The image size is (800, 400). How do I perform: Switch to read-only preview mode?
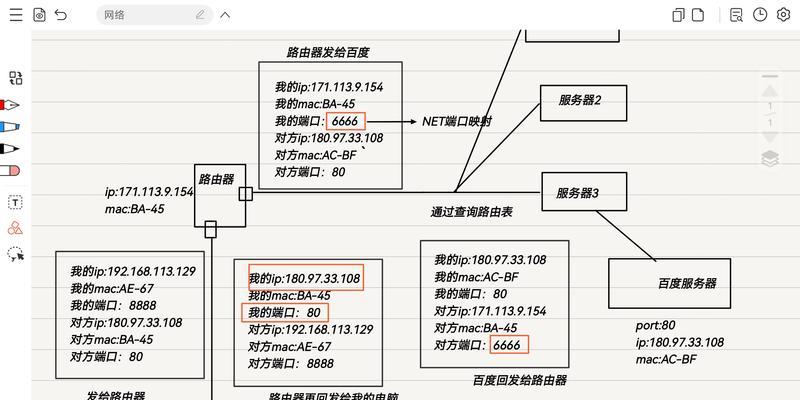pyautogui.click(x=39, y=15)
